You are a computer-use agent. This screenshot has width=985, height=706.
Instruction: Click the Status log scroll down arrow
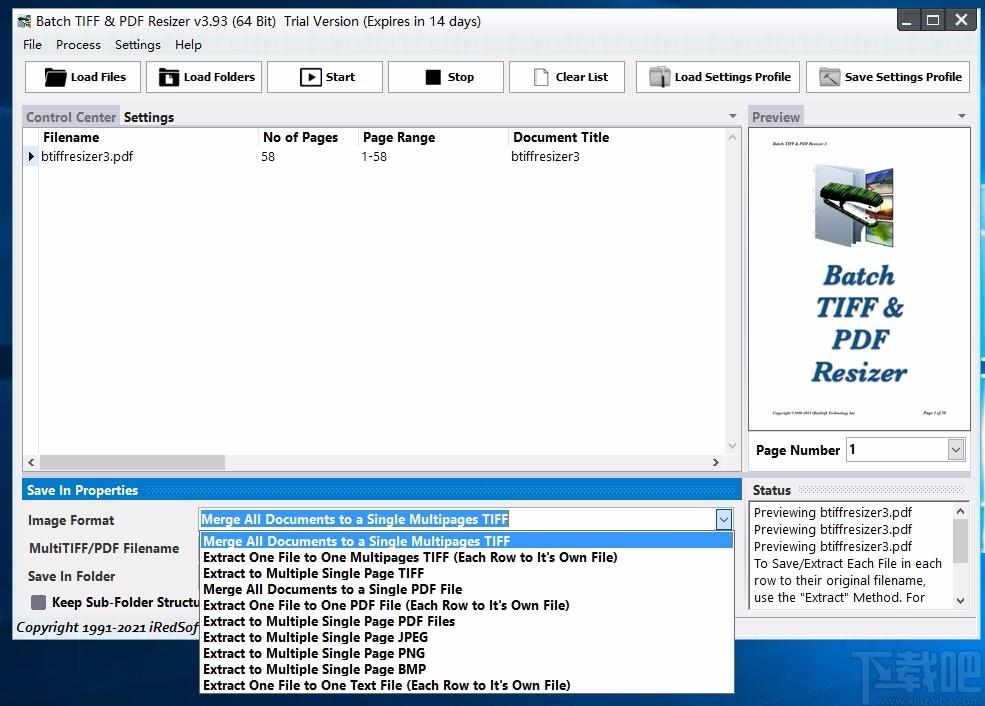tap(960, 600)
